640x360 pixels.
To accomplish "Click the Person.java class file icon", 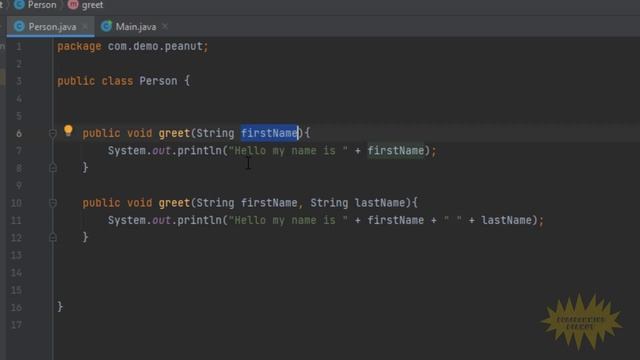I will point(19,27).
